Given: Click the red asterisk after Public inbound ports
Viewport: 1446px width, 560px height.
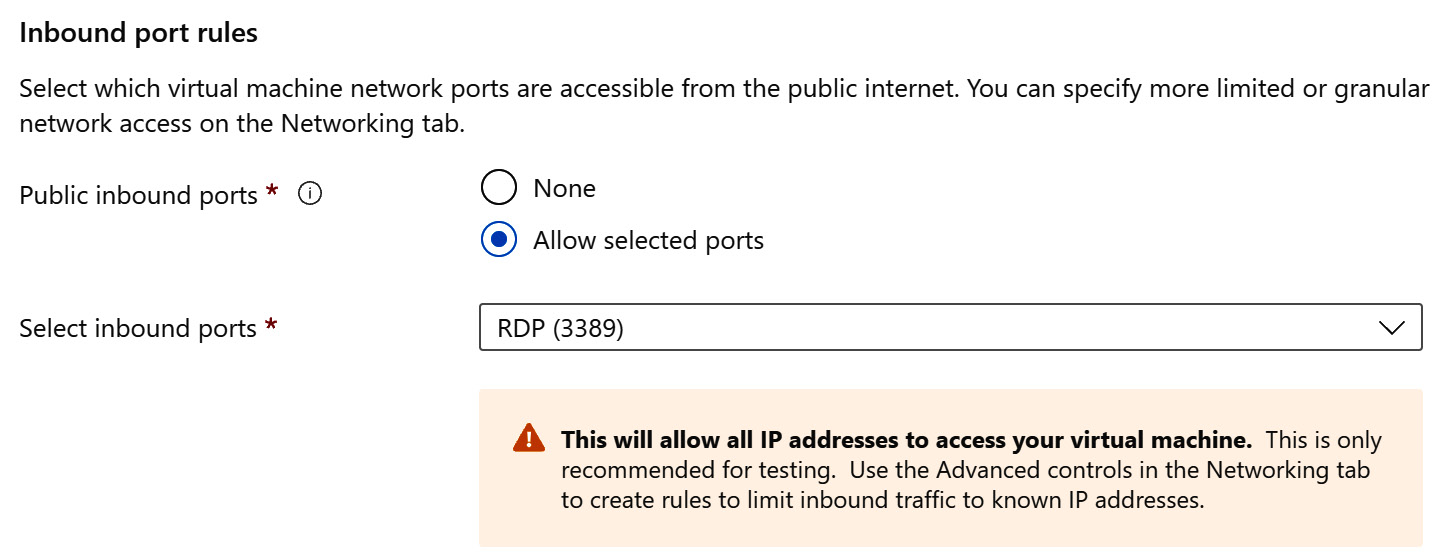Looking at the screenshot, I should point(272,193).
